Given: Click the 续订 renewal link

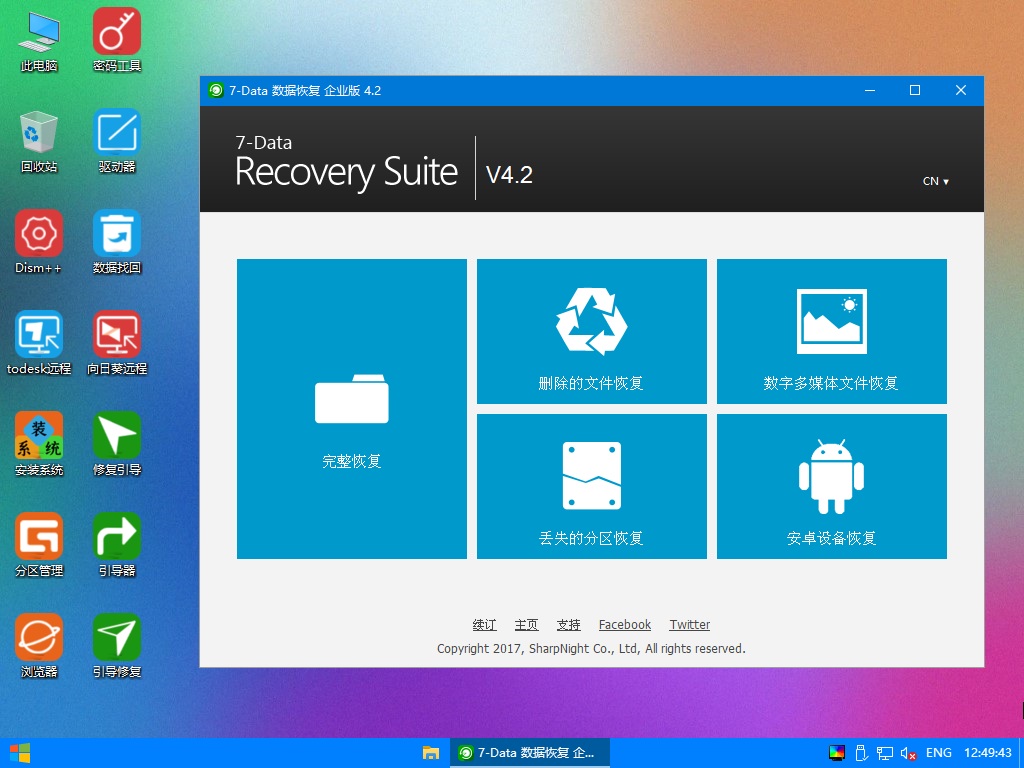Looking at the screenshot, I should coord(484,625).
